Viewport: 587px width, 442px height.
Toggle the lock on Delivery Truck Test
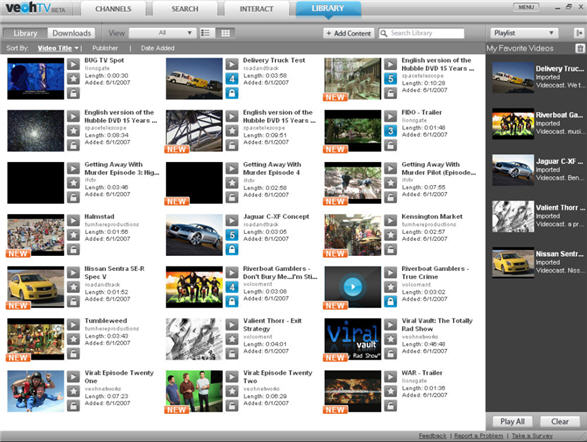tap(232, 93)
